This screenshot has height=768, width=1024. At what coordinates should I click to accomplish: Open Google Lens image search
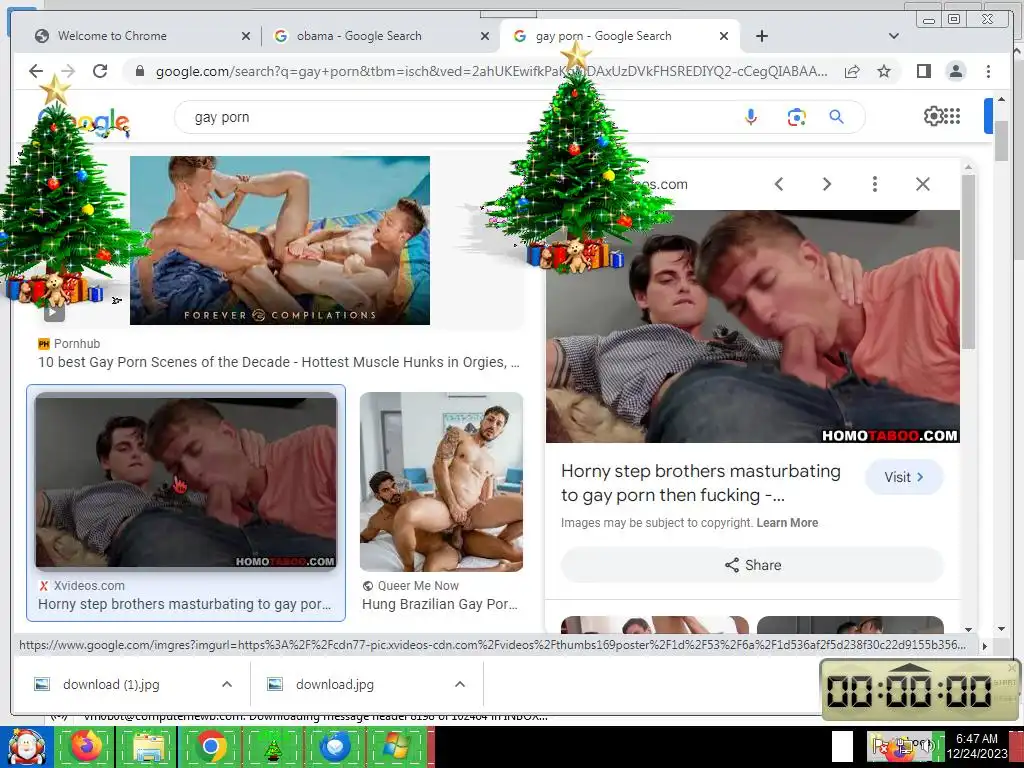click(x=796, y=118)
